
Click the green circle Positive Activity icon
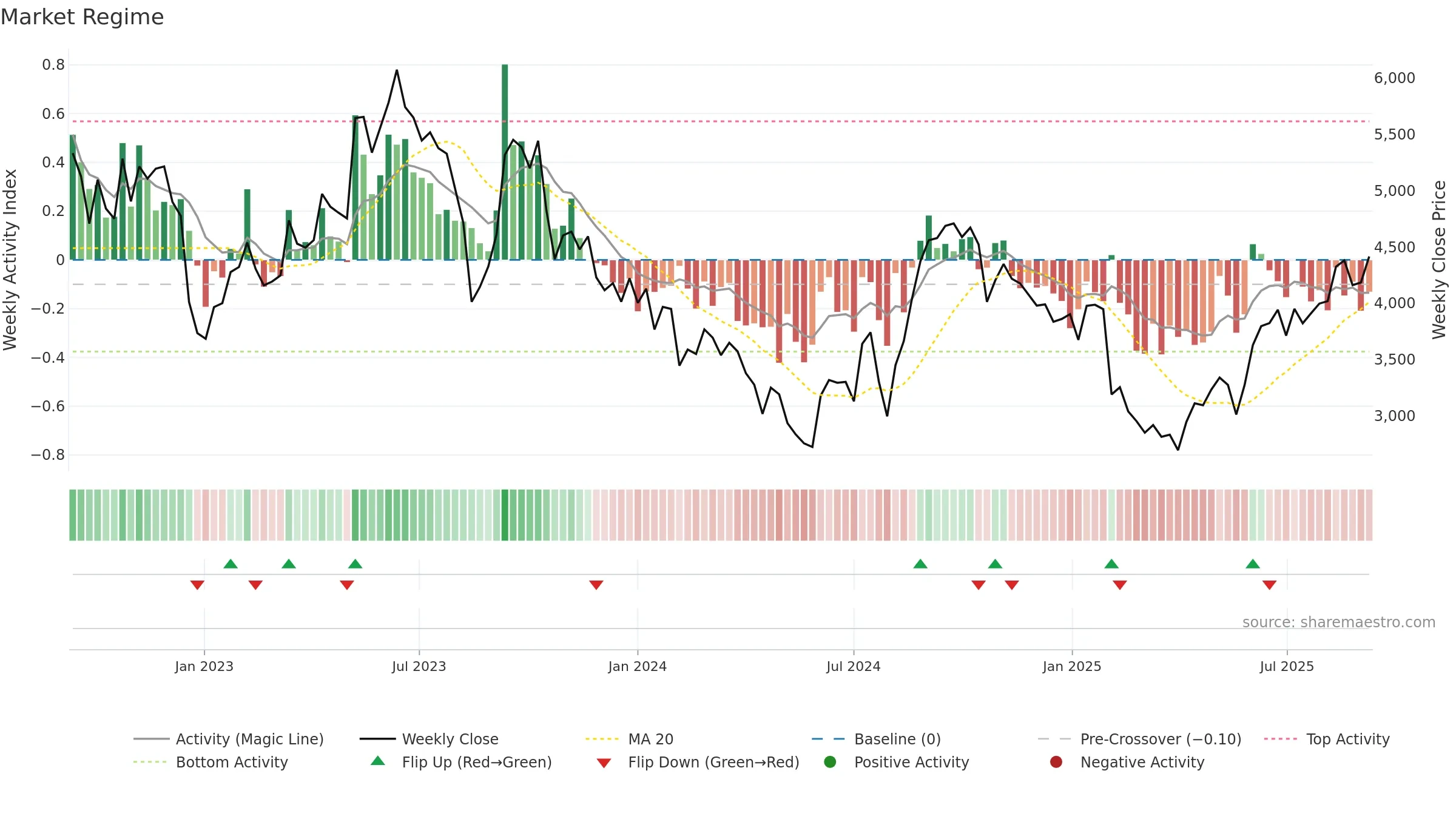point(830,762)
